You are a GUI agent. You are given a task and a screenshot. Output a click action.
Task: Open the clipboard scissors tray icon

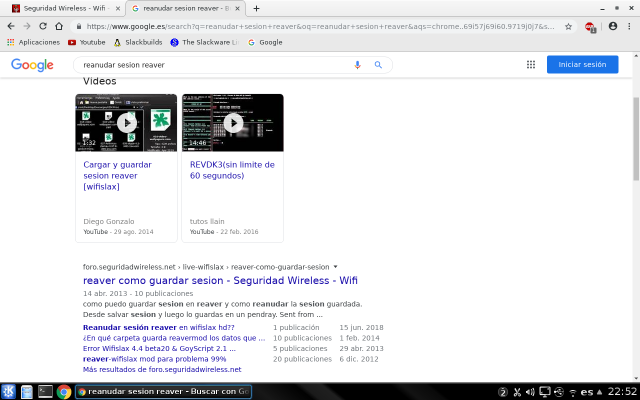click(517, 392)
